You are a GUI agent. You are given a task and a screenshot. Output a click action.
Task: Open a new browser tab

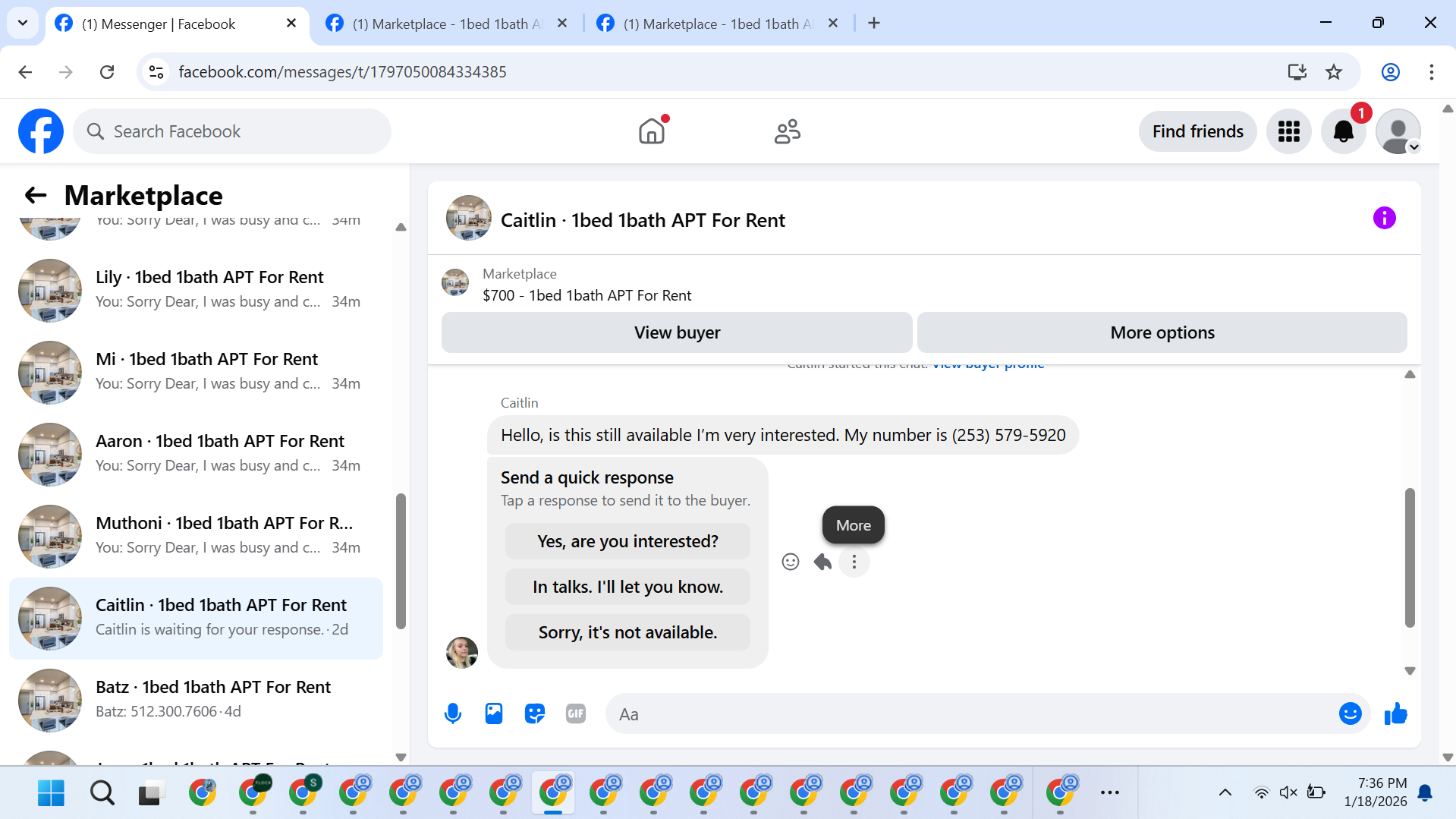click(874, 24)
